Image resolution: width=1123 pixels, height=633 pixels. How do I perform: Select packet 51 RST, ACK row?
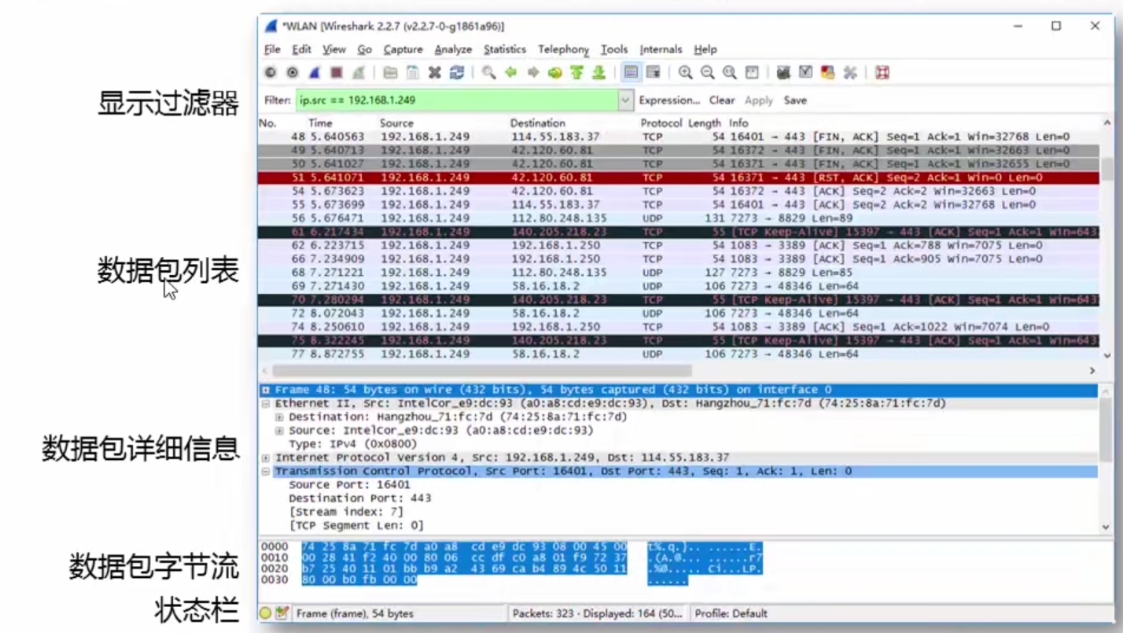point(678,178)
